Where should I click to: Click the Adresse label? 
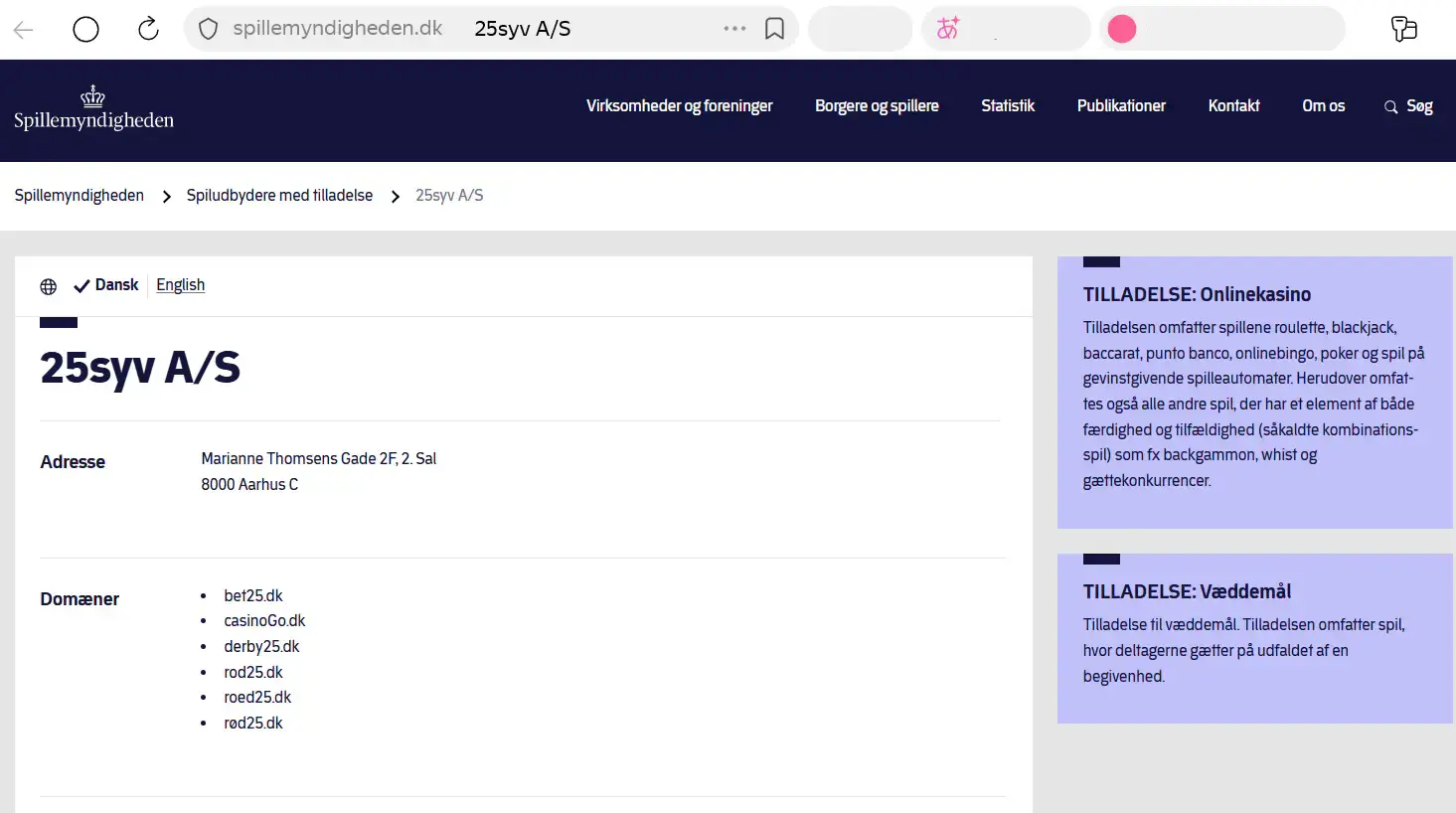pos(73,462)
